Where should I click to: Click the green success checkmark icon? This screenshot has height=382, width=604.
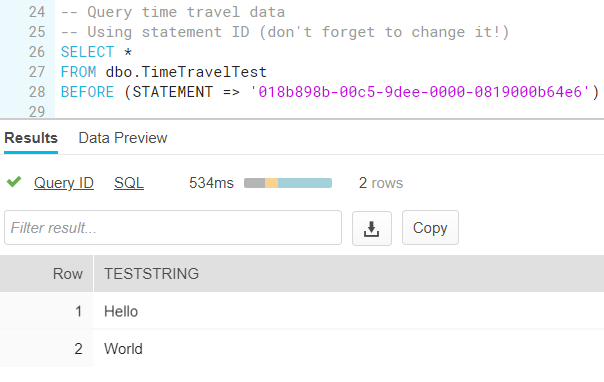14,182
